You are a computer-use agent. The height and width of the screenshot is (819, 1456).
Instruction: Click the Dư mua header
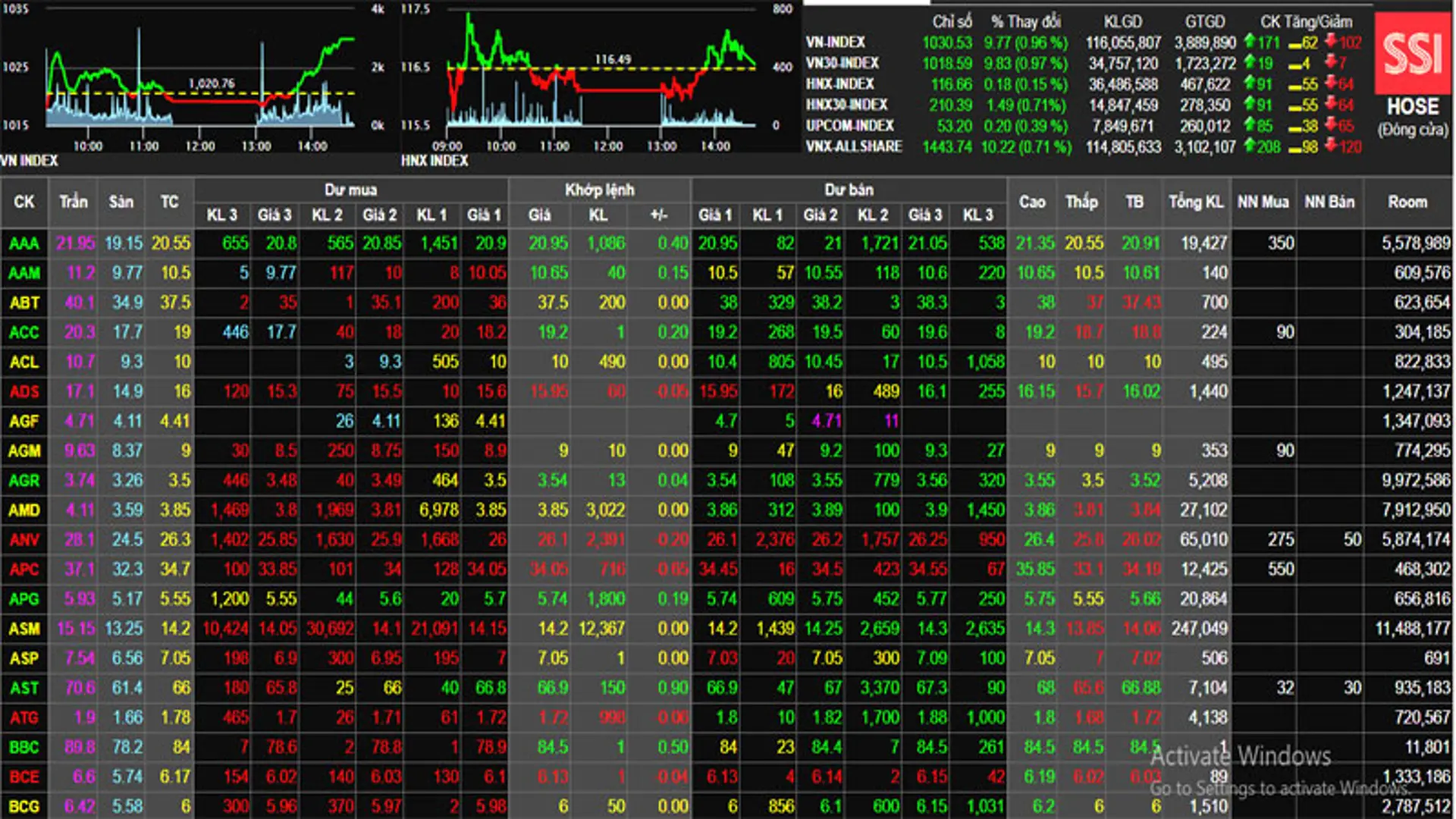coord(351,190)
